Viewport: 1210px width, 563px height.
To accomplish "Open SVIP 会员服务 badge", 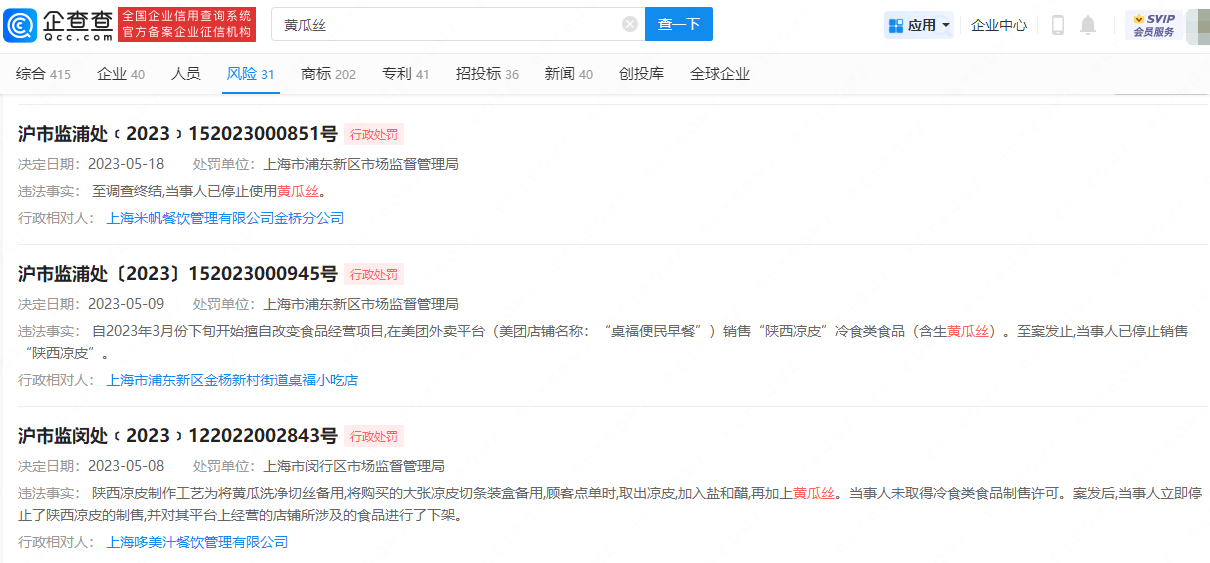I will [x=1153, y=25].
